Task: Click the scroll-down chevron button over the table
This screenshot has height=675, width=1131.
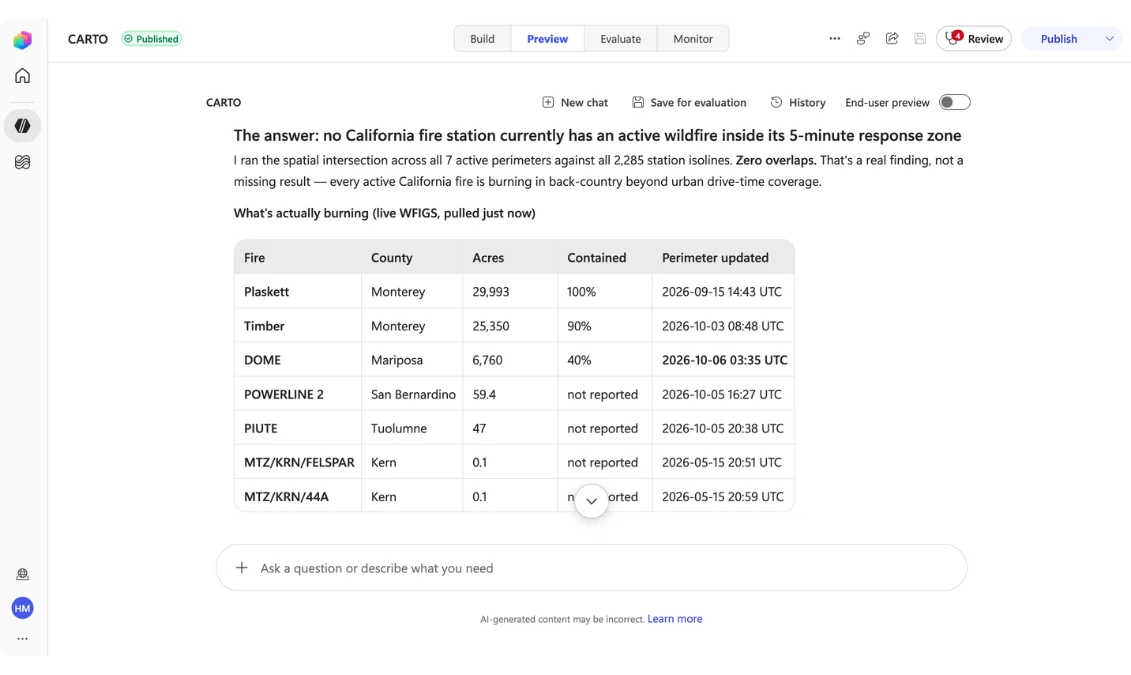Action: pos(591,501)
